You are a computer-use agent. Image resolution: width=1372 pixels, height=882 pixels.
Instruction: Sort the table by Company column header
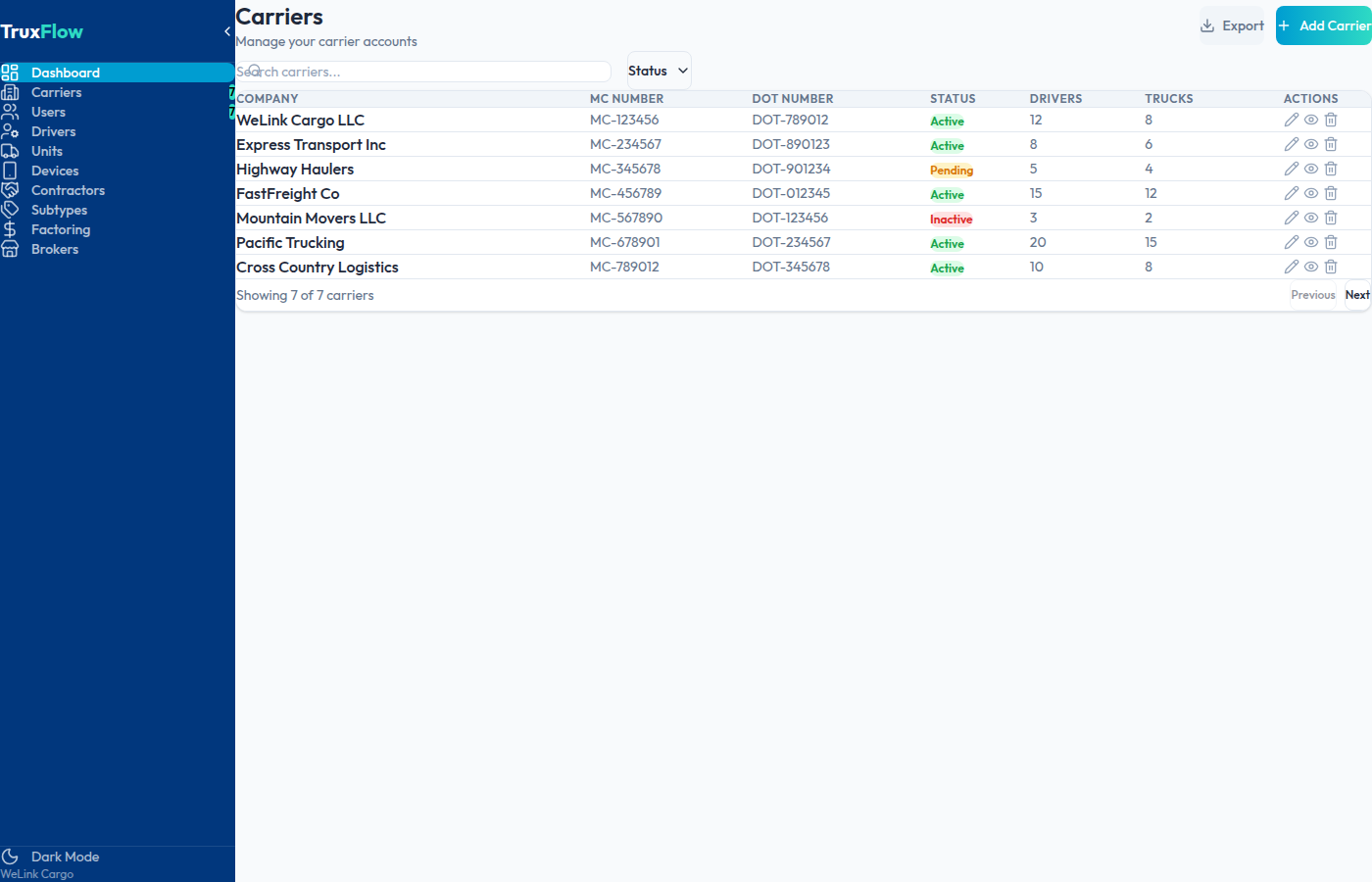coord(268,99)
